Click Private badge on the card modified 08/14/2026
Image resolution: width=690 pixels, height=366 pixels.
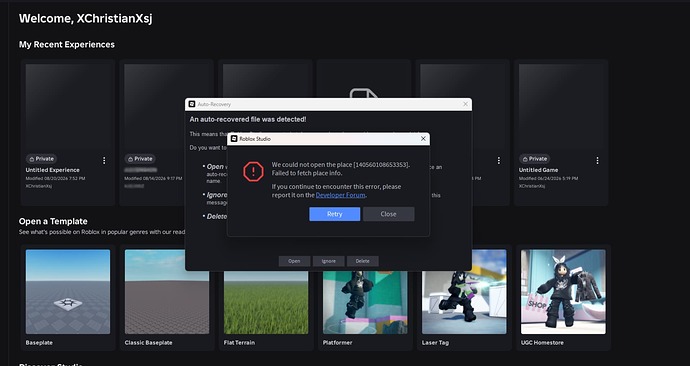click(140, 159)
